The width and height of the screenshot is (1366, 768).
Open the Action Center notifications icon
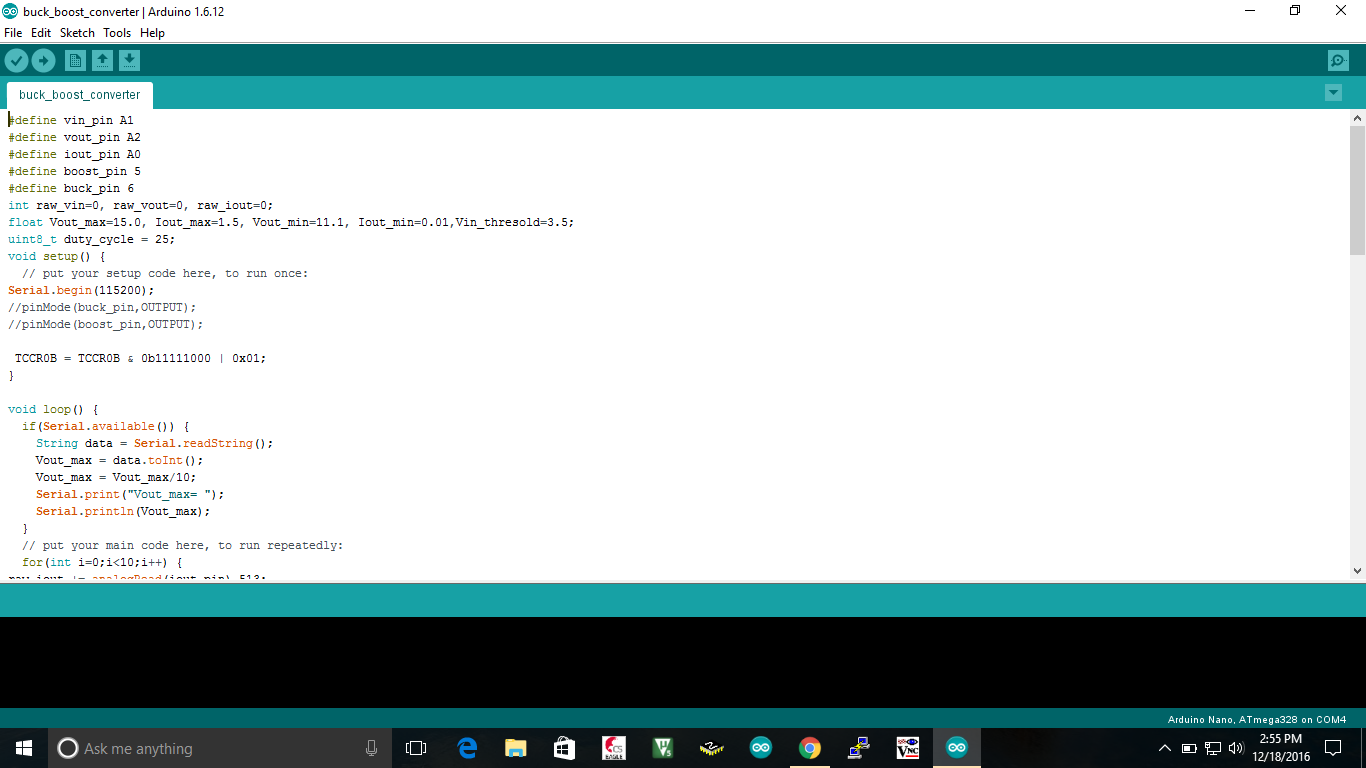pos(1332,747)
